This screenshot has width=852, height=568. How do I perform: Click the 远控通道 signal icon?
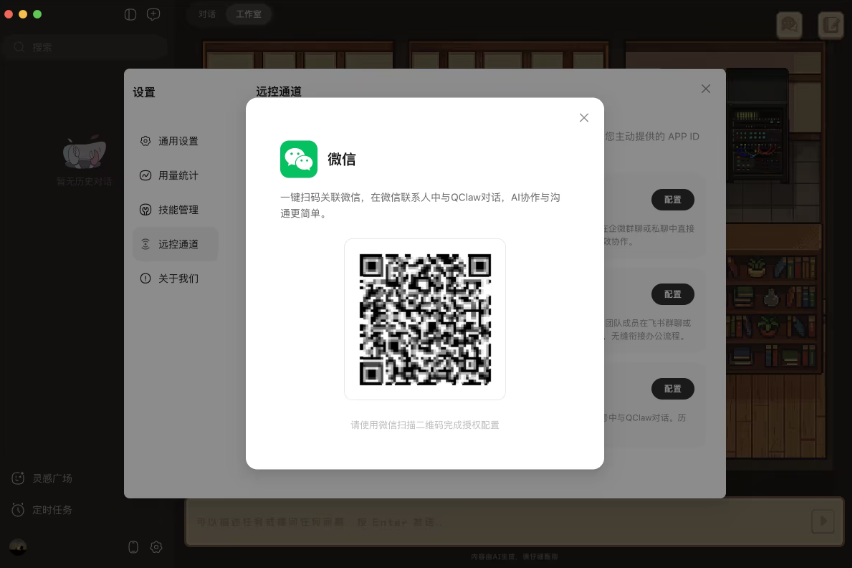(x=145, y=244)
